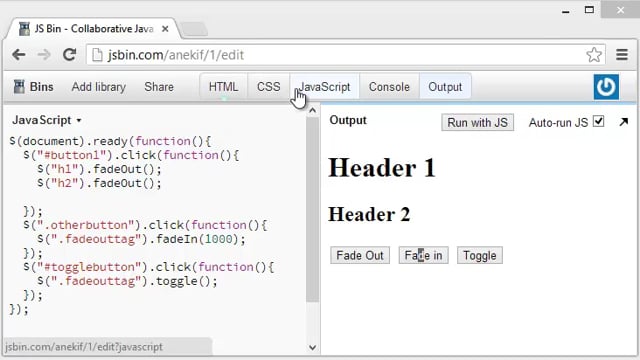This screenshot has width=640, height=360.
Task: Reload the page with refresh icon
Action: point(69,55)
